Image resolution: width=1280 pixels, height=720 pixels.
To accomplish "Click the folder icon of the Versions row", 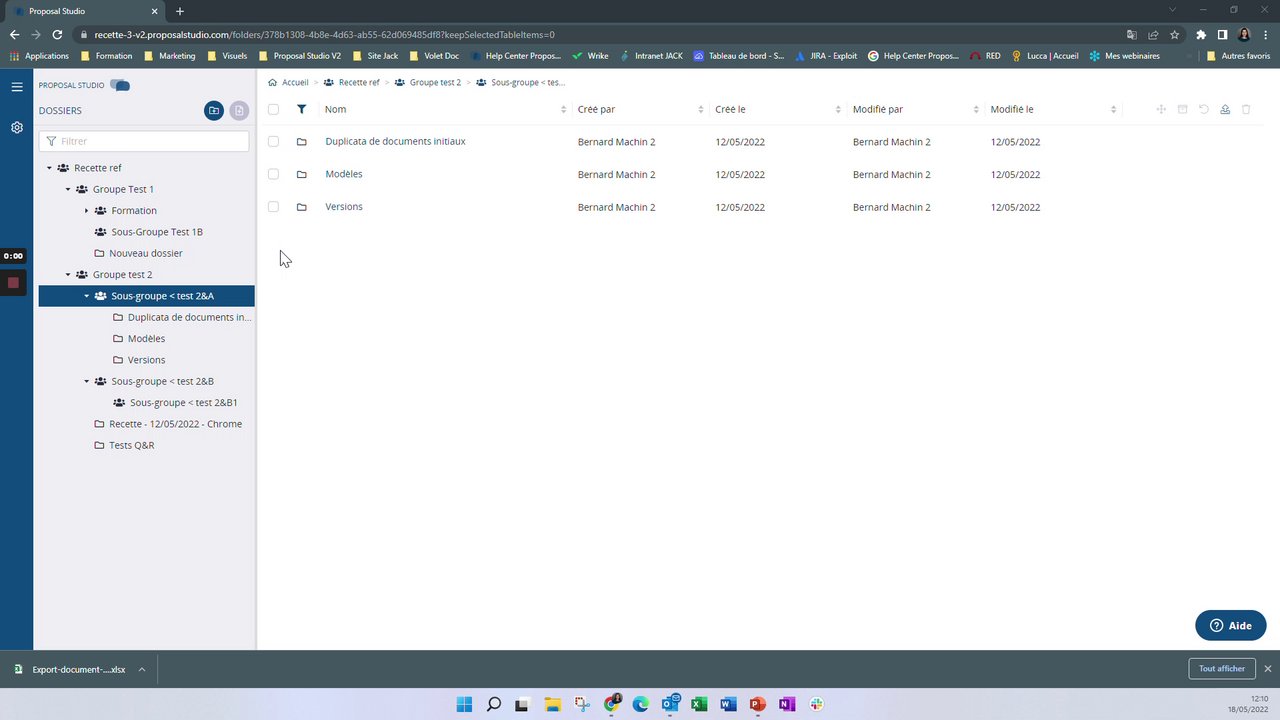I will pyautogui.click(x=301, y=207).
